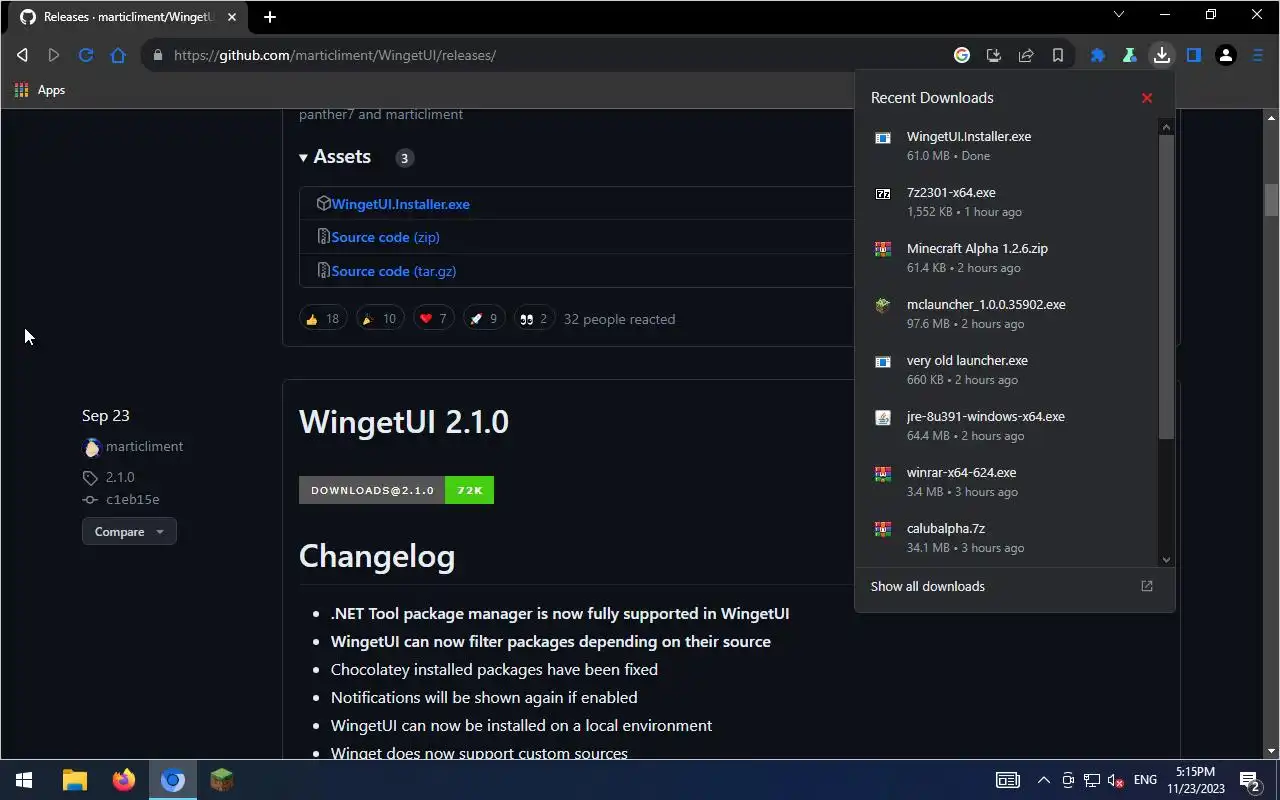Download Source code (zip)
The image size is (1280, 800).
[385, 237]
